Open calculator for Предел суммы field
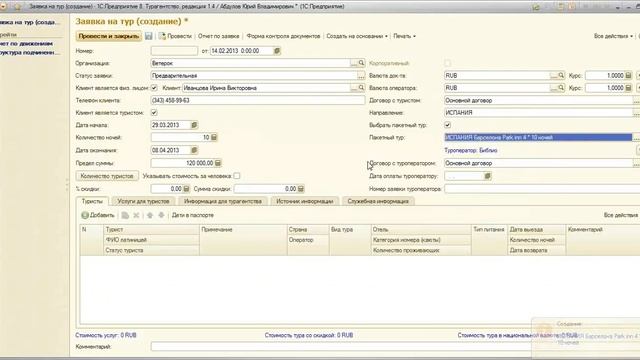640x360 pixels. pyautogui.click(x=218, y=163)
